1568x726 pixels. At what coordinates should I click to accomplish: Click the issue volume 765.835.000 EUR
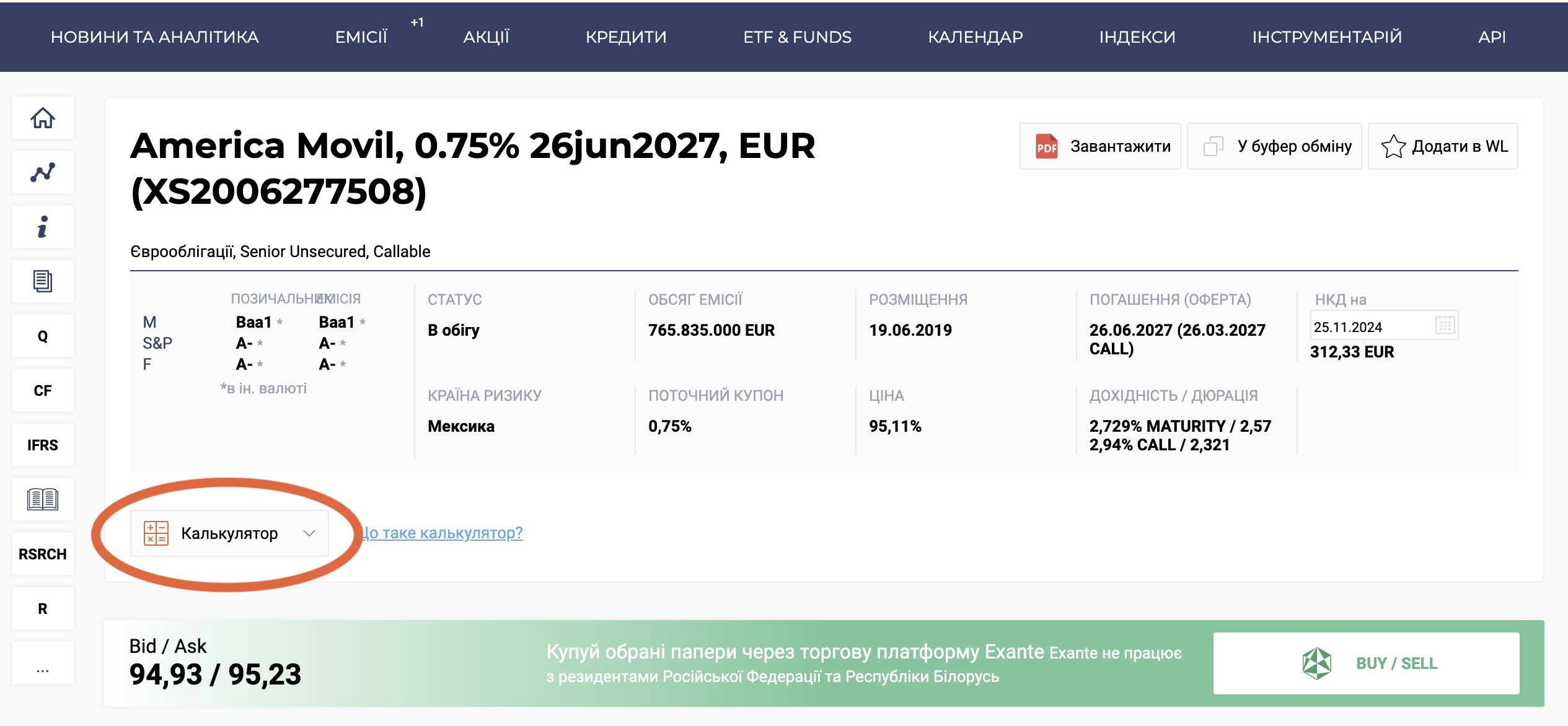coord(711,330)
